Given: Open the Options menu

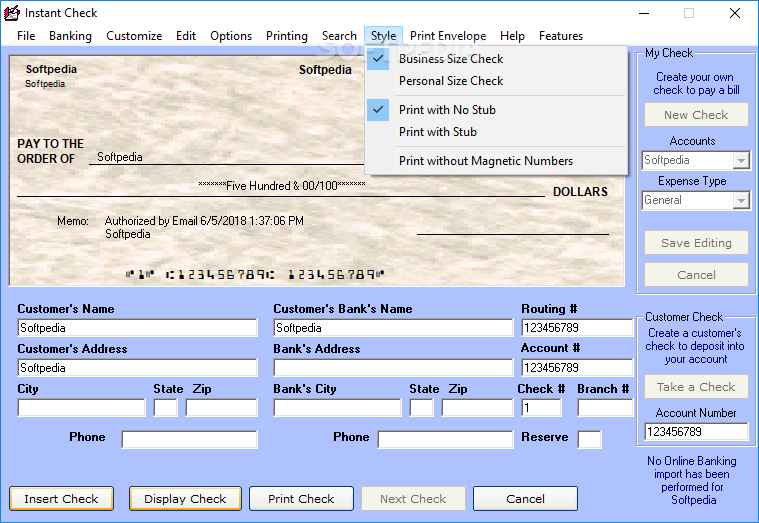Looking at the screenshot, I should pos(231,36).
